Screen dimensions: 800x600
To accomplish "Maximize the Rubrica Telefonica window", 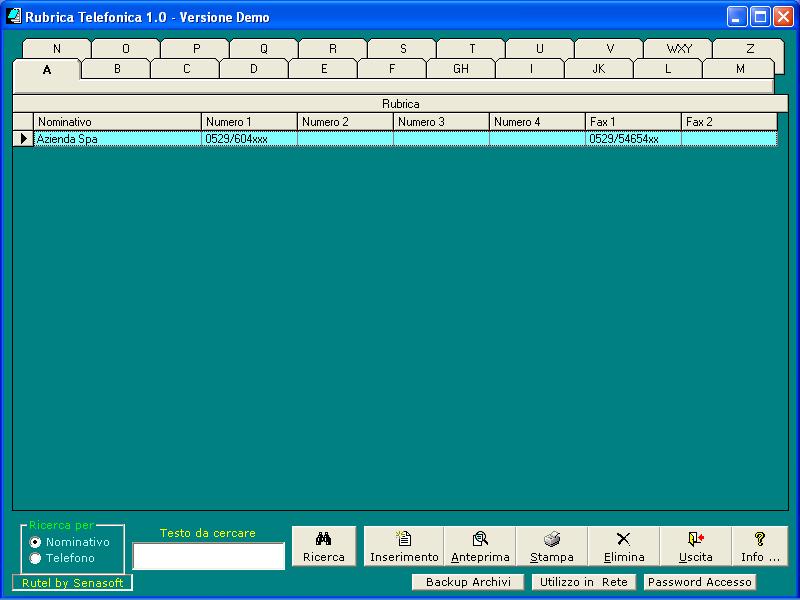I will [760, 17].
